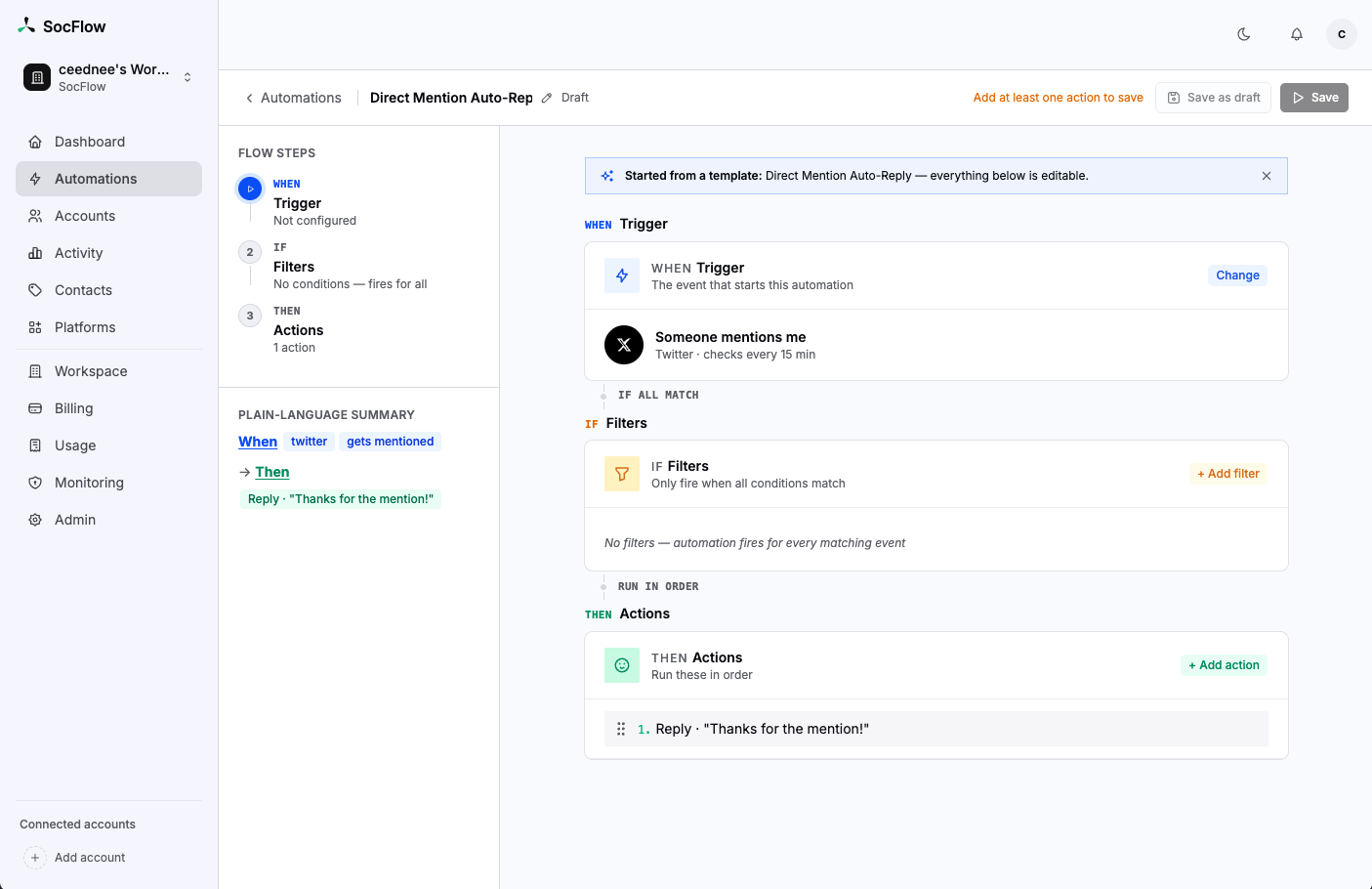1372x889 pixels.
Task: Edit automation name with pencil icon
Action: coord(547,98)
